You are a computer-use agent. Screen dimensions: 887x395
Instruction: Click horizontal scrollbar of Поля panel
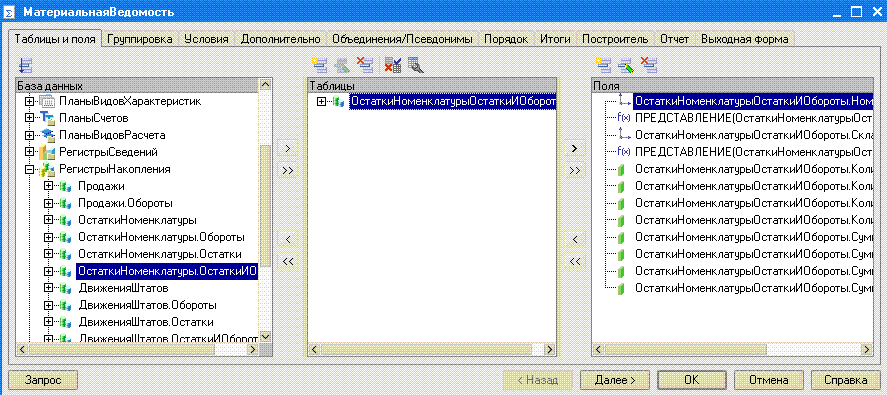coord(733,350)
